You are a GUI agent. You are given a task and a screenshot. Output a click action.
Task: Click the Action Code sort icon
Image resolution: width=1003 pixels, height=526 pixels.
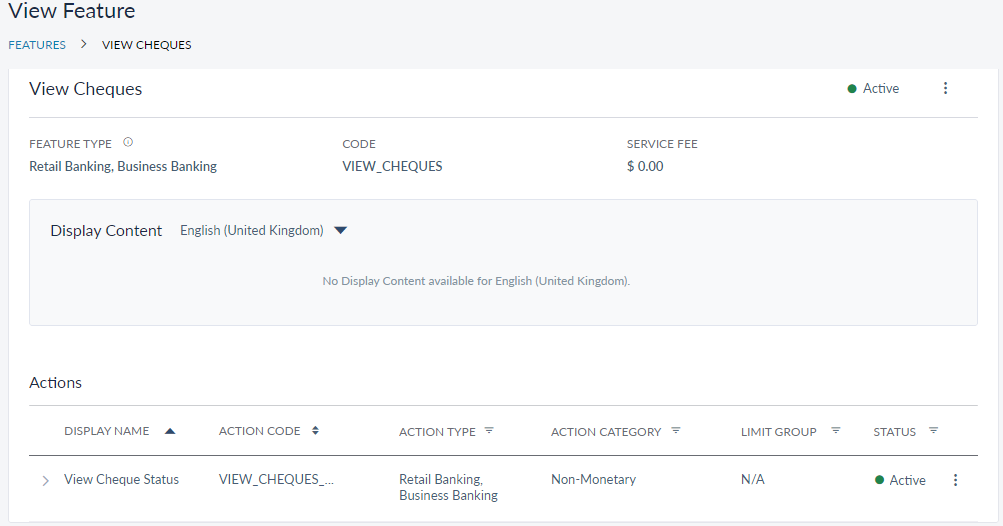tap(316, 431)
